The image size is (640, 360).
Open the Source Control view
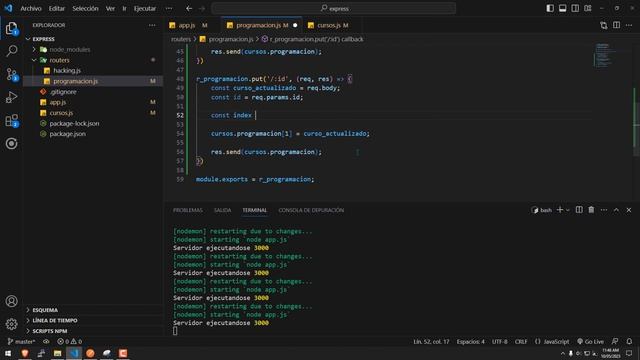coord(11,74)
